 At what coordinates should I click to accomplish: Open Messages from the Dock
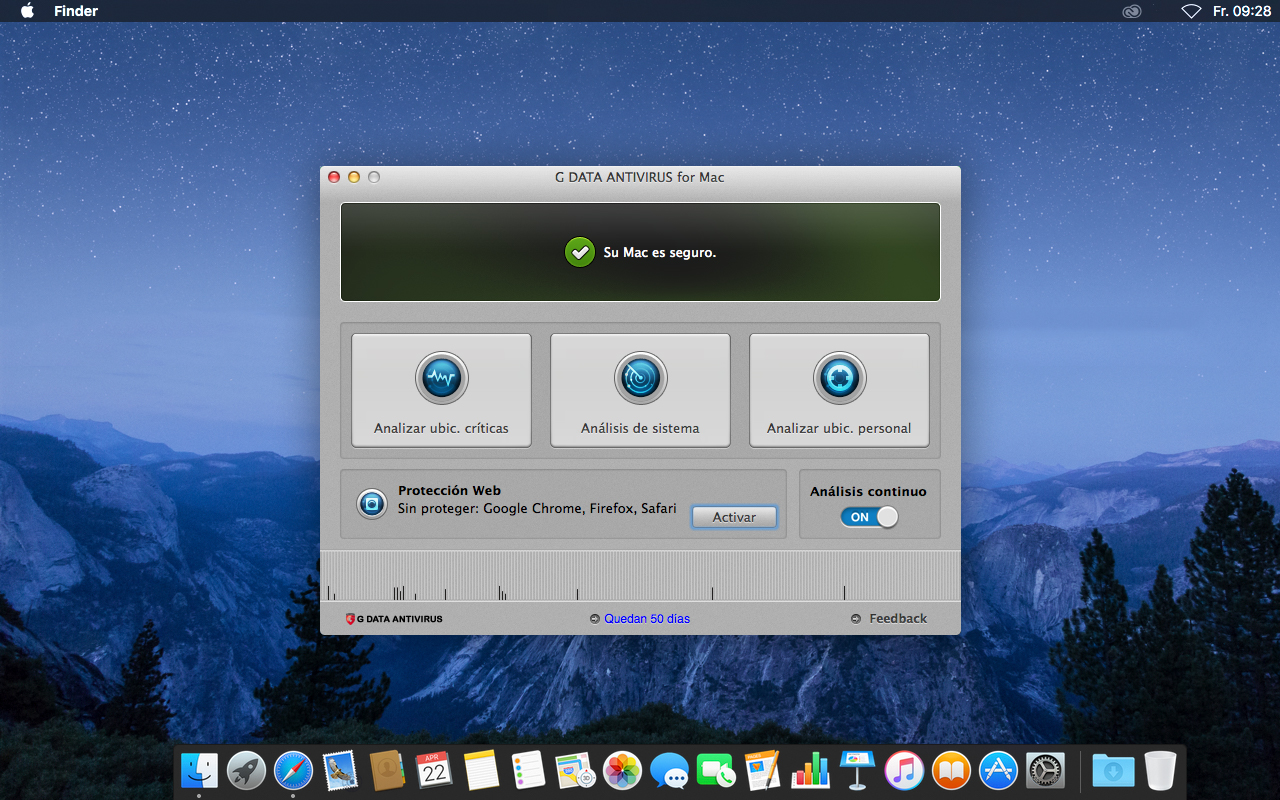pos(669,770)
